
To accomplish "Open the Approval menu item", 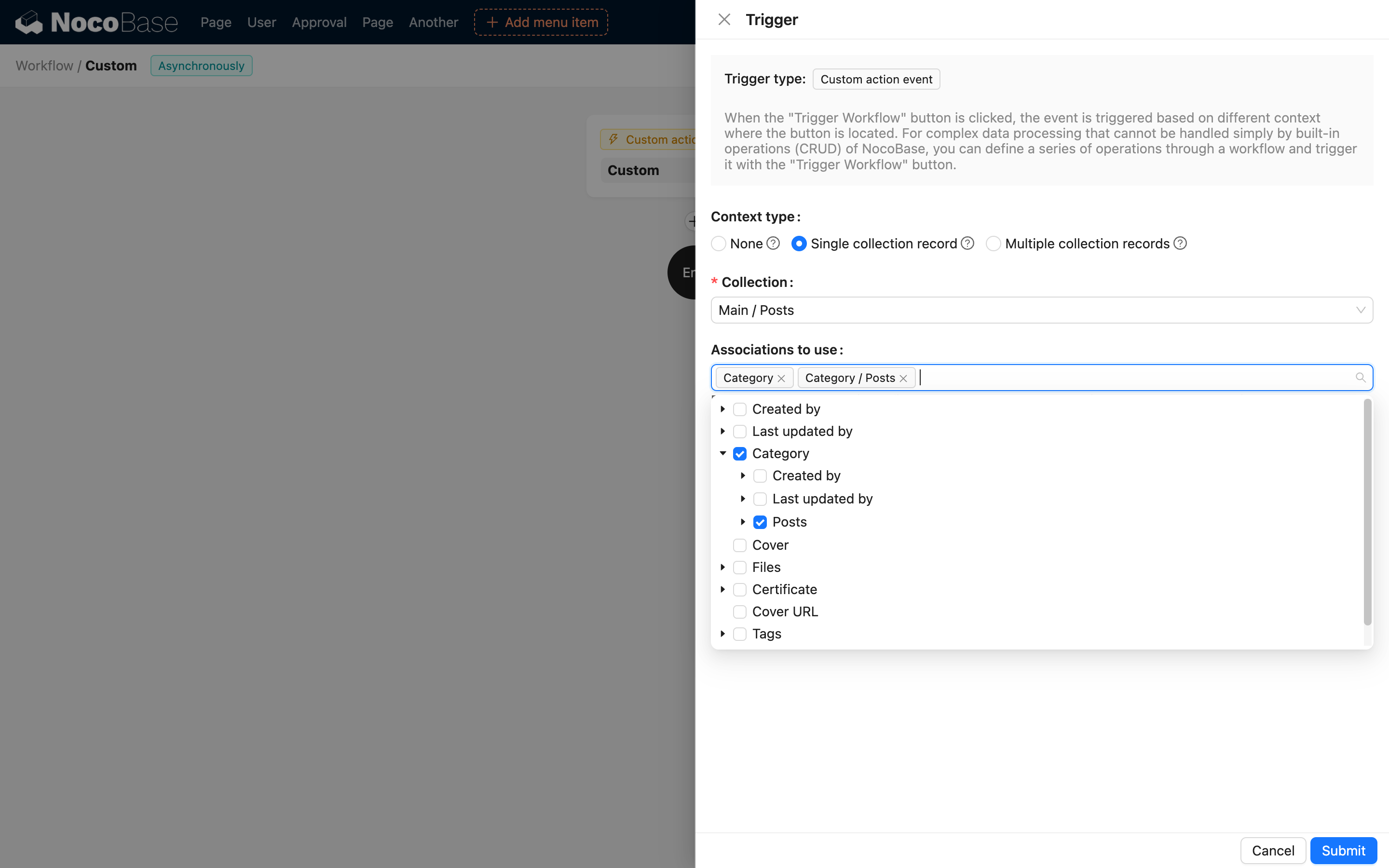I will pyautogui.click(x=319, y=22).
